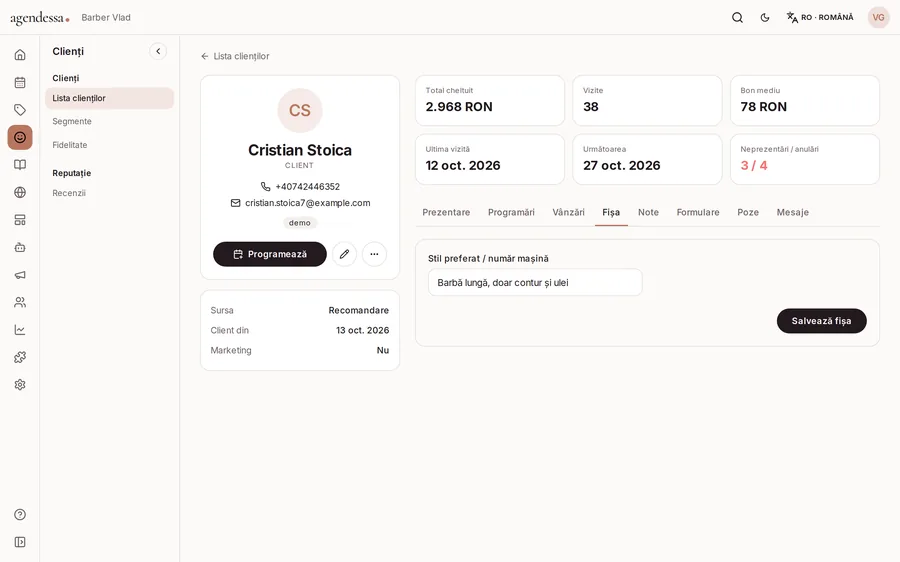Click the pencil edit client icon
Screen dimensions: 900x562
(344, 254)
